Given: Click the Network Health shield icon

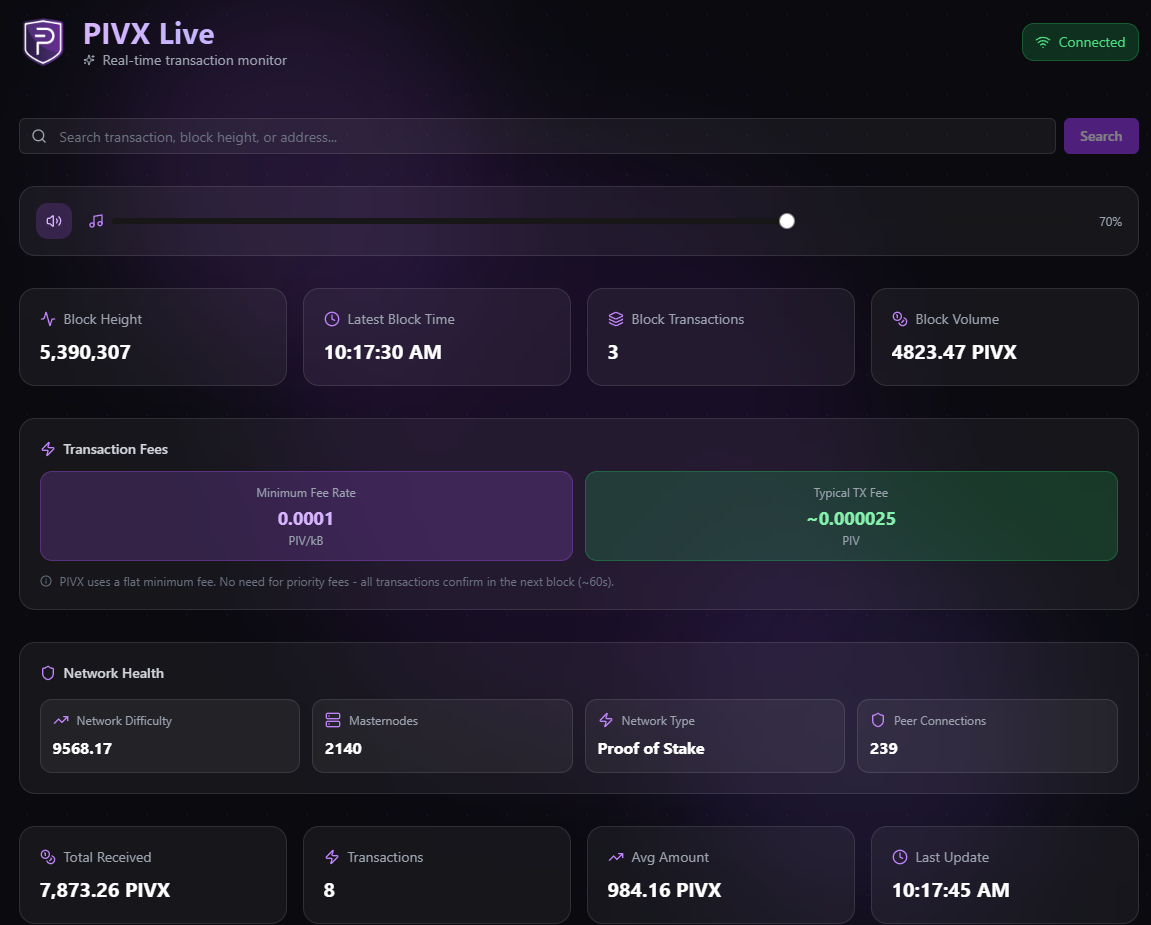Looking at the screenshot, I should tap(48, 673).
